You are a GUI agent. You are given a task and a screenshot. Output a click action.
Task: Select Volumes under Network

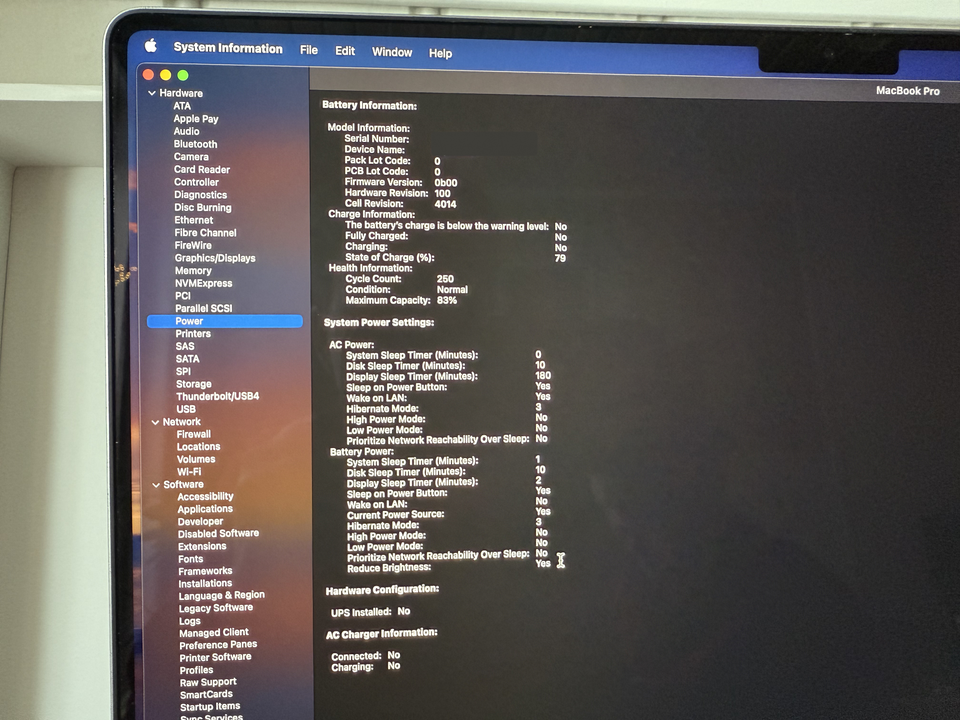click(196, 459)
